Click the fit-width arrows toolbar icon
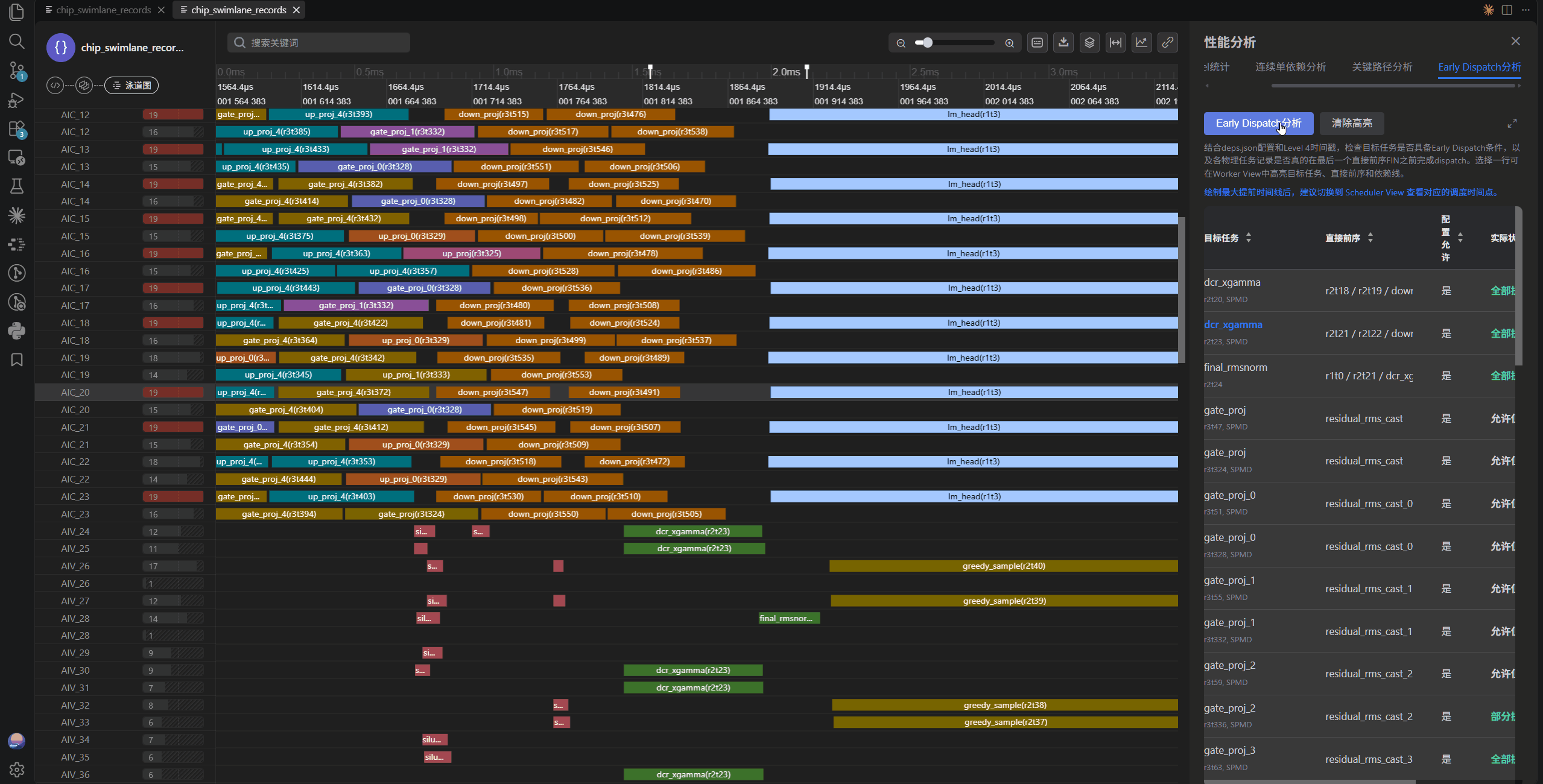The width and height of the screenshot is (1543, 784). pos(1115,43)
